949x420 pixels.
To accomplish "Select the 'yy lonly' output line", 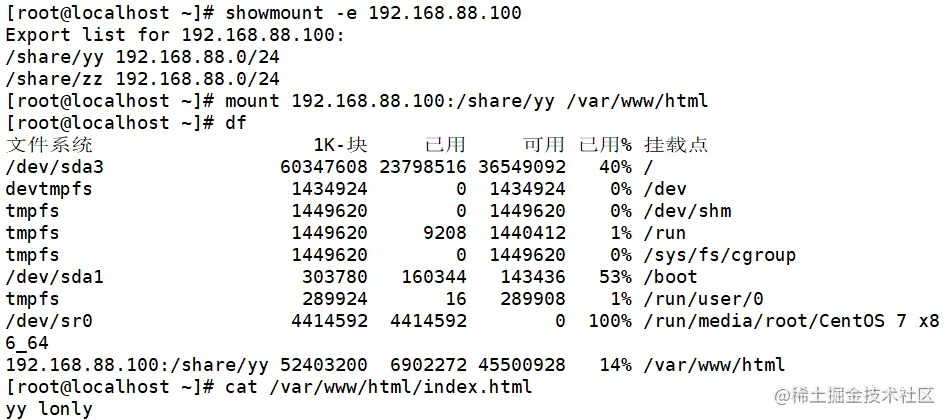I will [49, 409].
